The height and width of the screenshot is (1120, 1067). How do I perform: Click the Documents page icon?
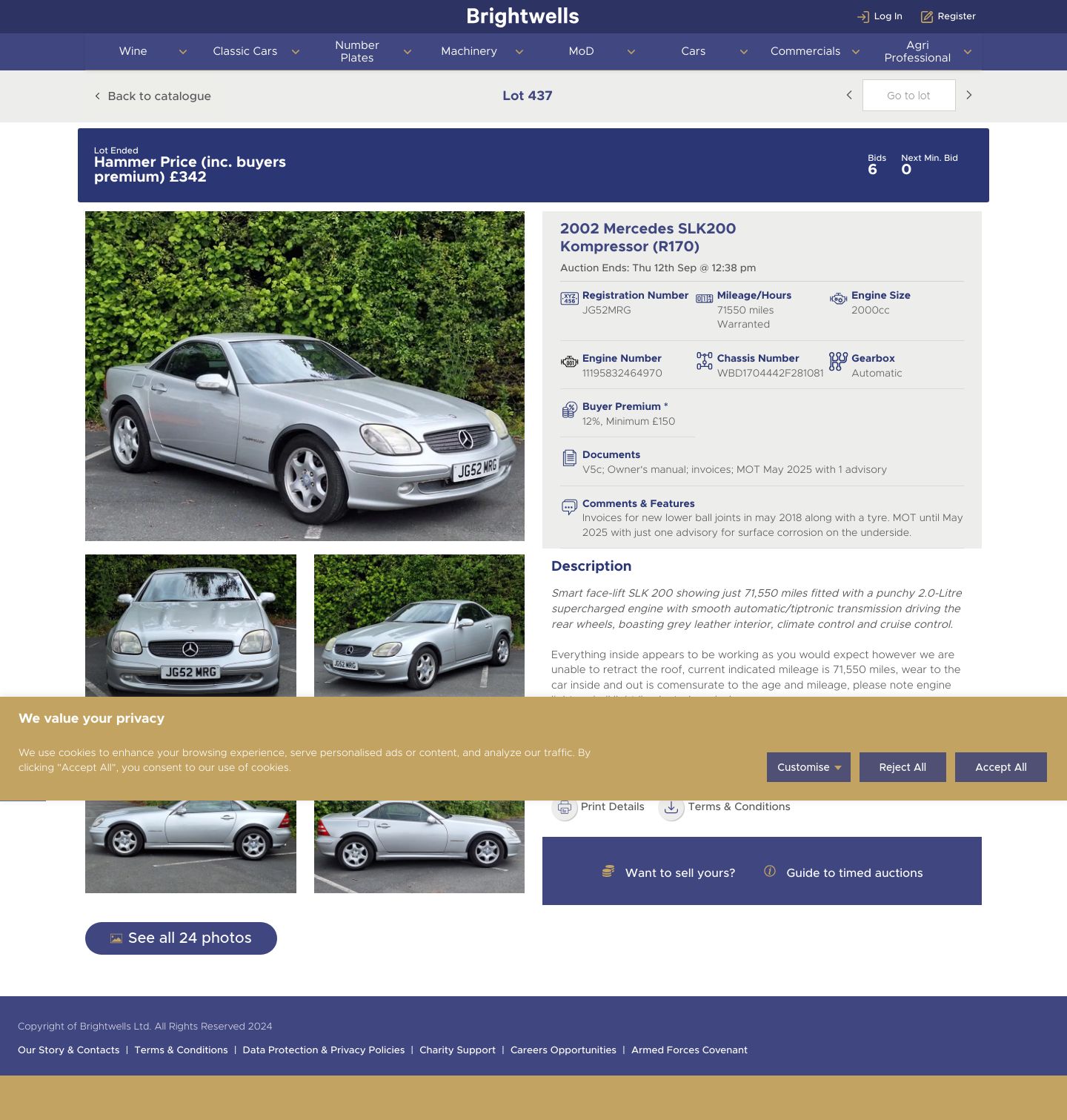click(x=569, y=458)
